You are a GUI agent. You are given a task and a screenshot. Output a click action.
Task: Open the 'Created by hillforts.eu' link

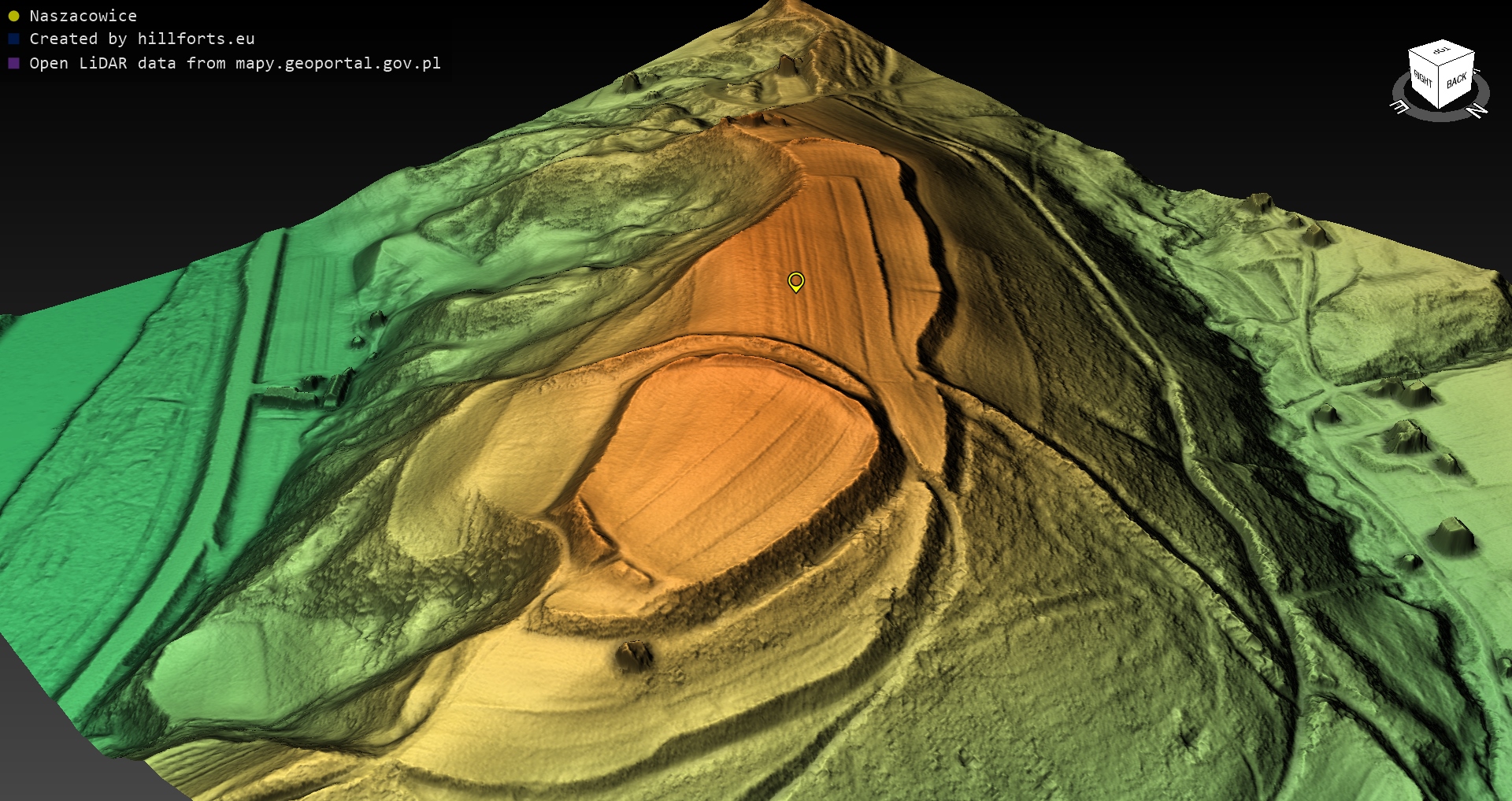[x=142, y=39]
